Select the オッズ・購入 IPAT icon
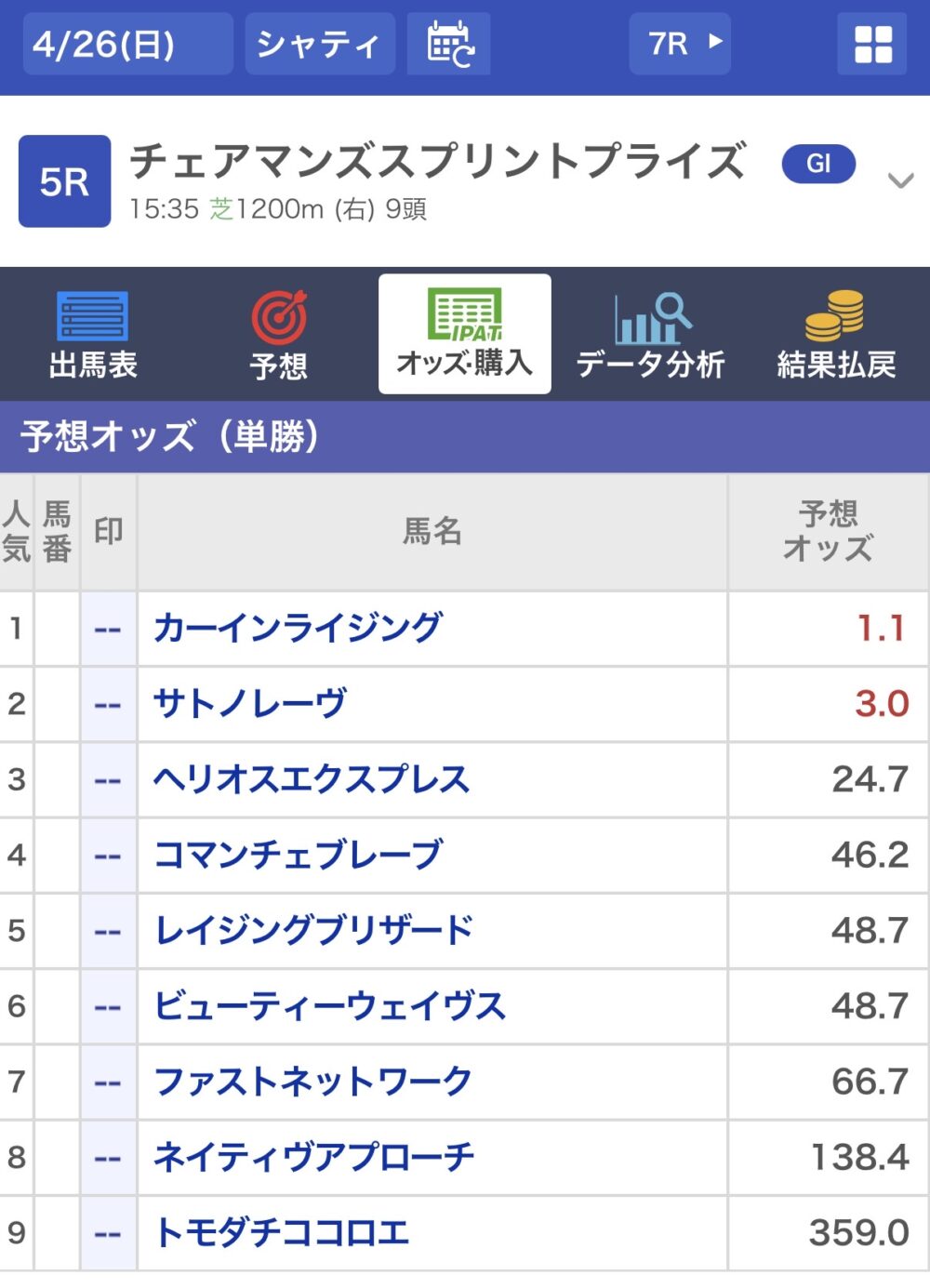Viewport: 930px width, 1288px height. click(x=464, y=316)
